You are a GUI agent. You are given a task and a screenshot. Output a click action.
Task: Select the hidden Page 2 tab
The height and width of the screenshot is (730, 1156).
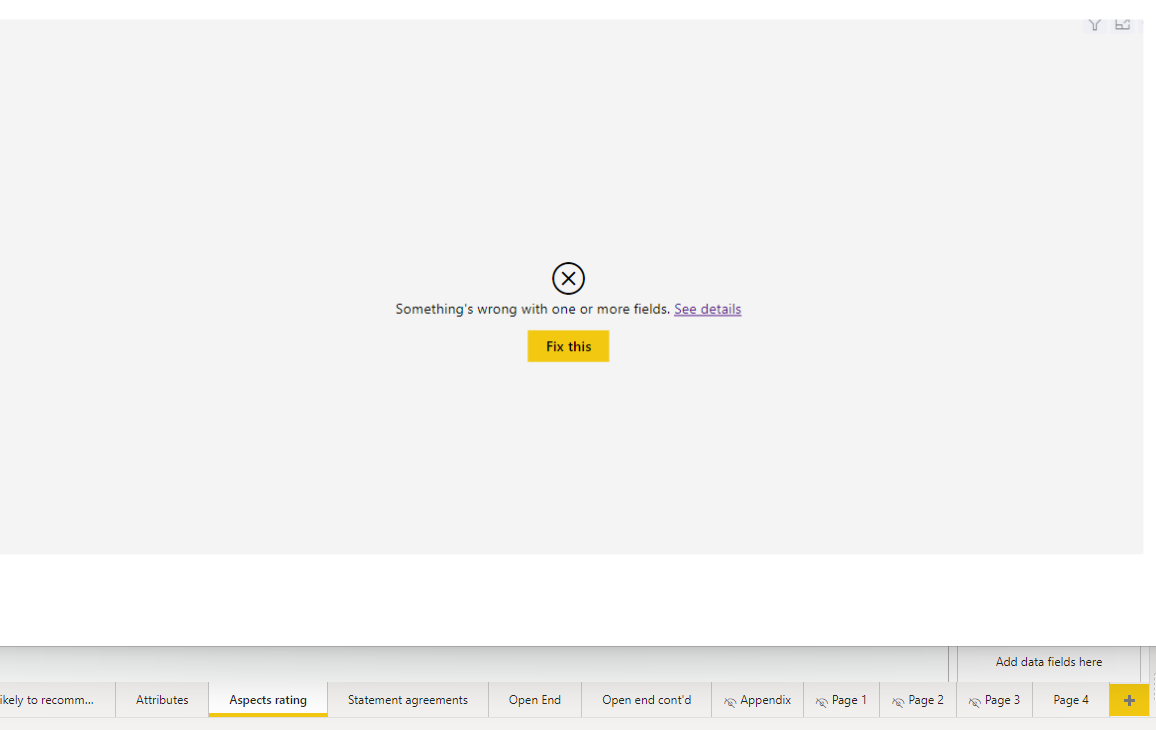coord(918,700)
